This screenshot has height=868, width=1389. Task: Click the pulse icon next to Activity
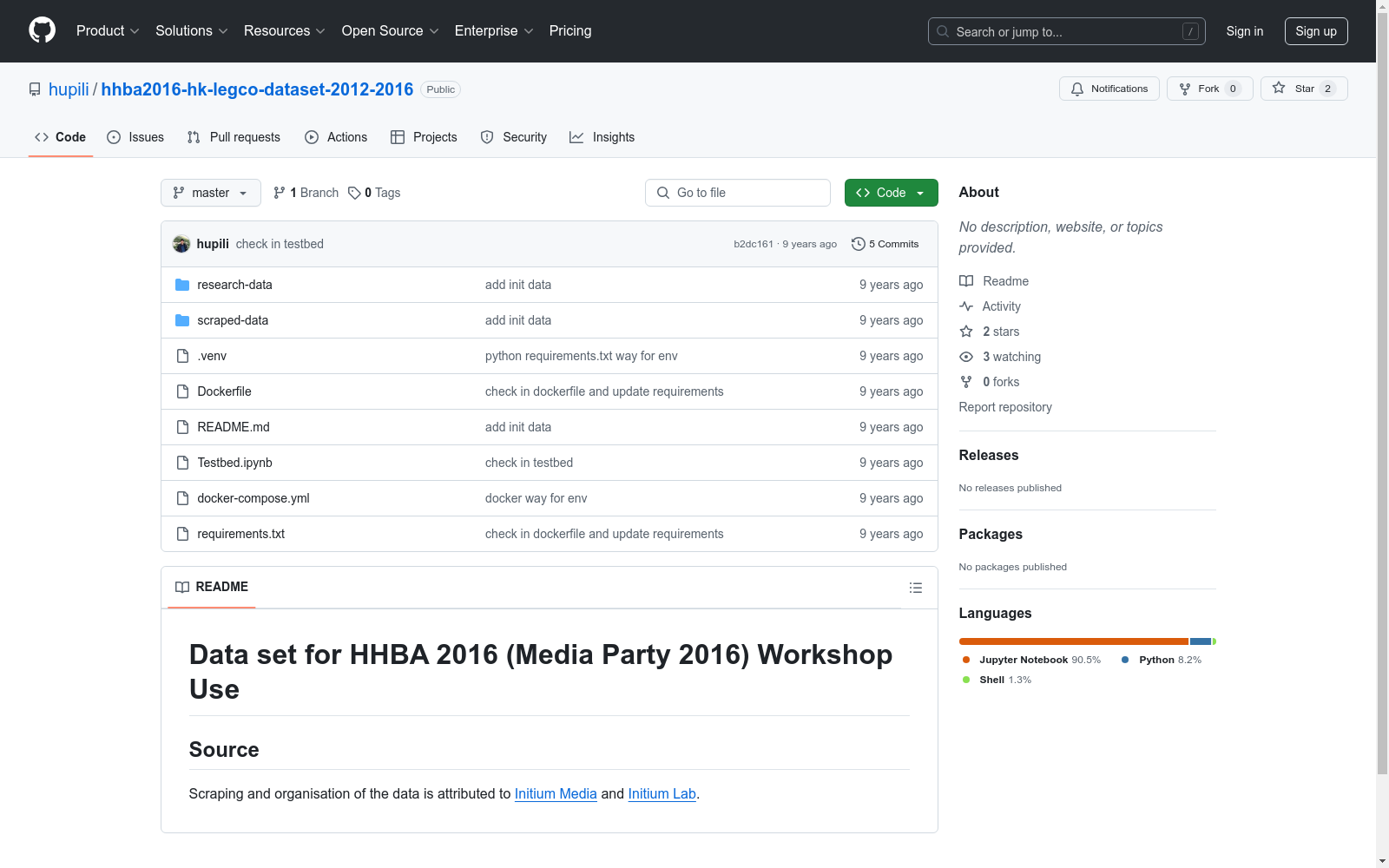[966, 306]
